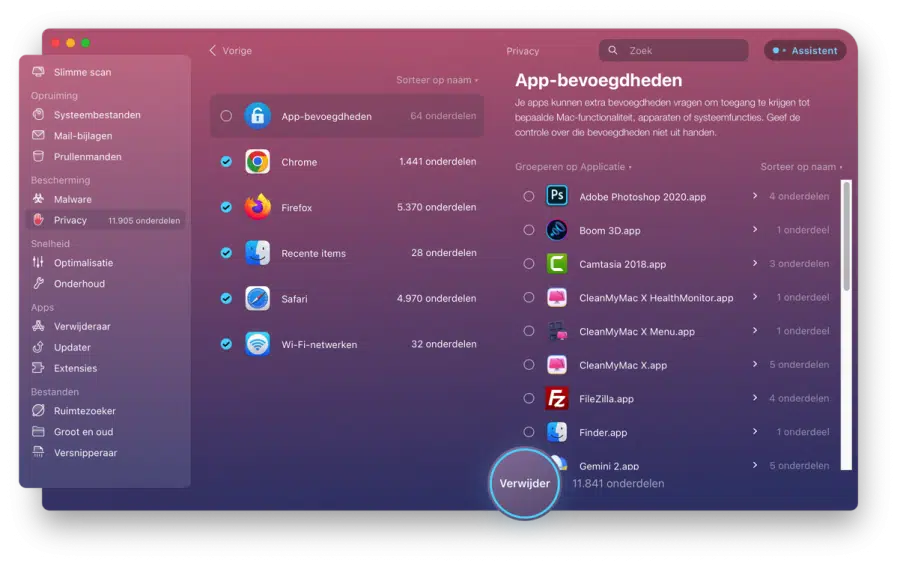Click the Groot en oud folder icon
Image resolution: width=900 pixels, height=566 pixels.
pyautogui.click(x=38, y=431)
